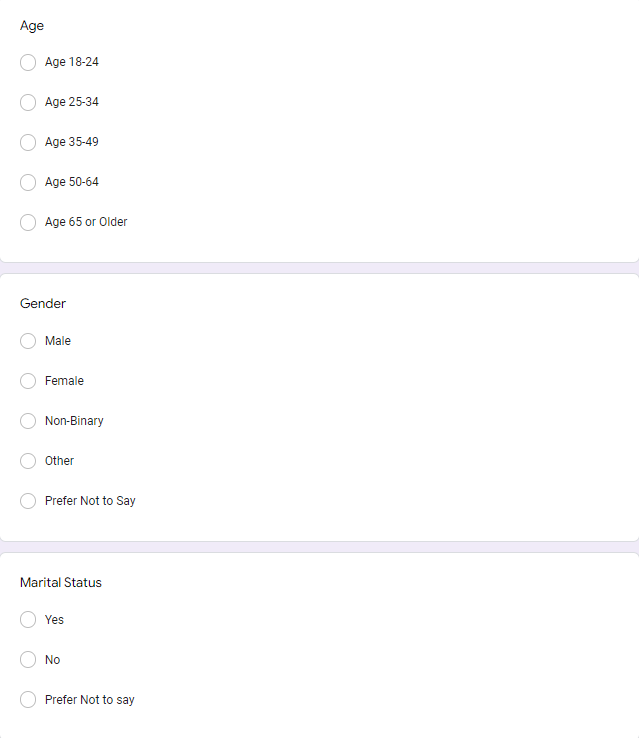Click the Age question title
Screen dimensions: 639x738
click(x=32, y=26)
